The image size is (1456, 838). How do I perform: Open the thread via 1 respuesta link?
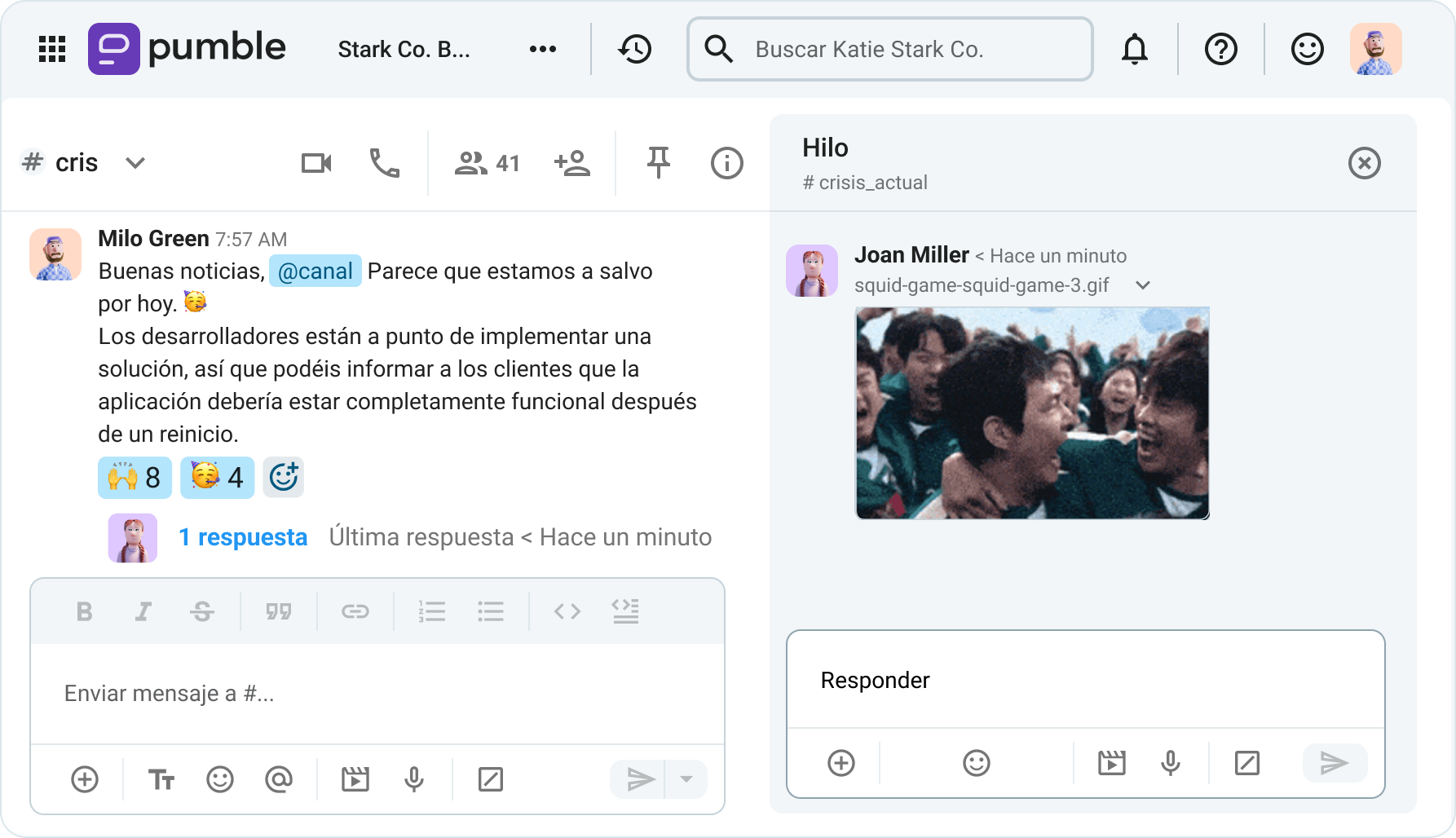pos(242,536)
